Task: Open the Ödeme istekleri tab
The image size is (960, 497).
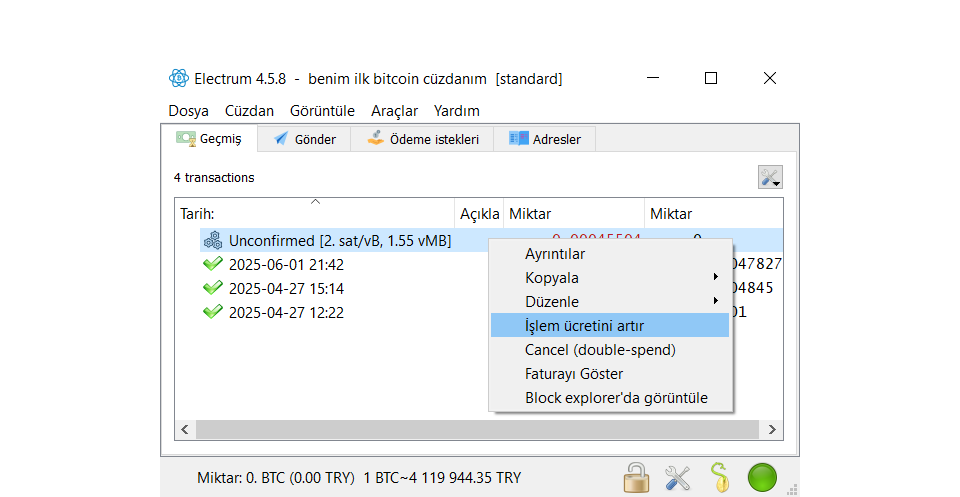Action: [x=422, y=139]
